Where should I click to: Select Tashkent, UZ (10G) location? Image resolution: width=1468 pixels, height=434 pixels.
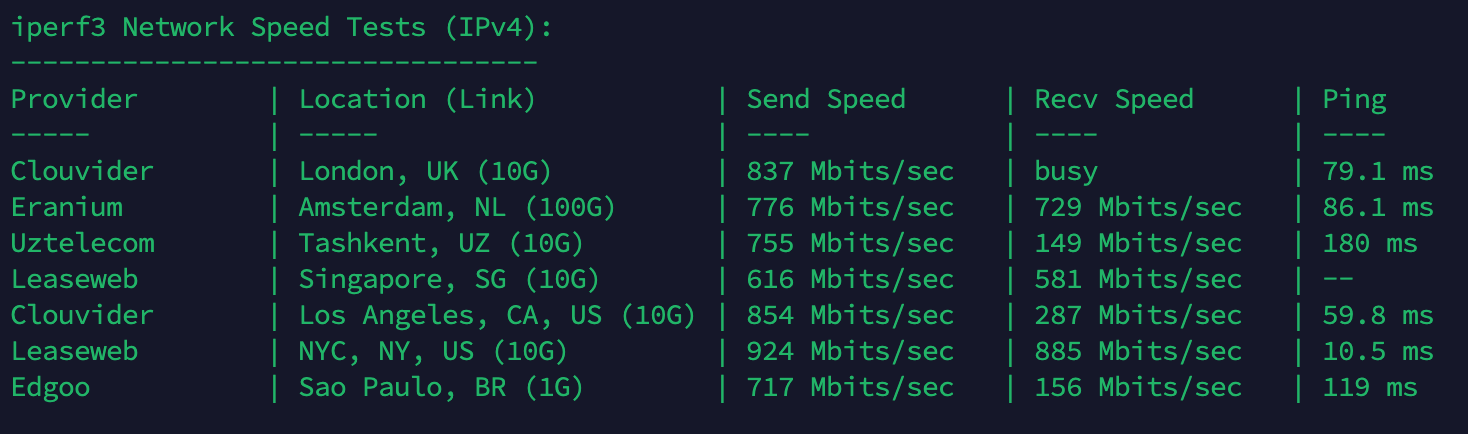(x=442, y=243)
